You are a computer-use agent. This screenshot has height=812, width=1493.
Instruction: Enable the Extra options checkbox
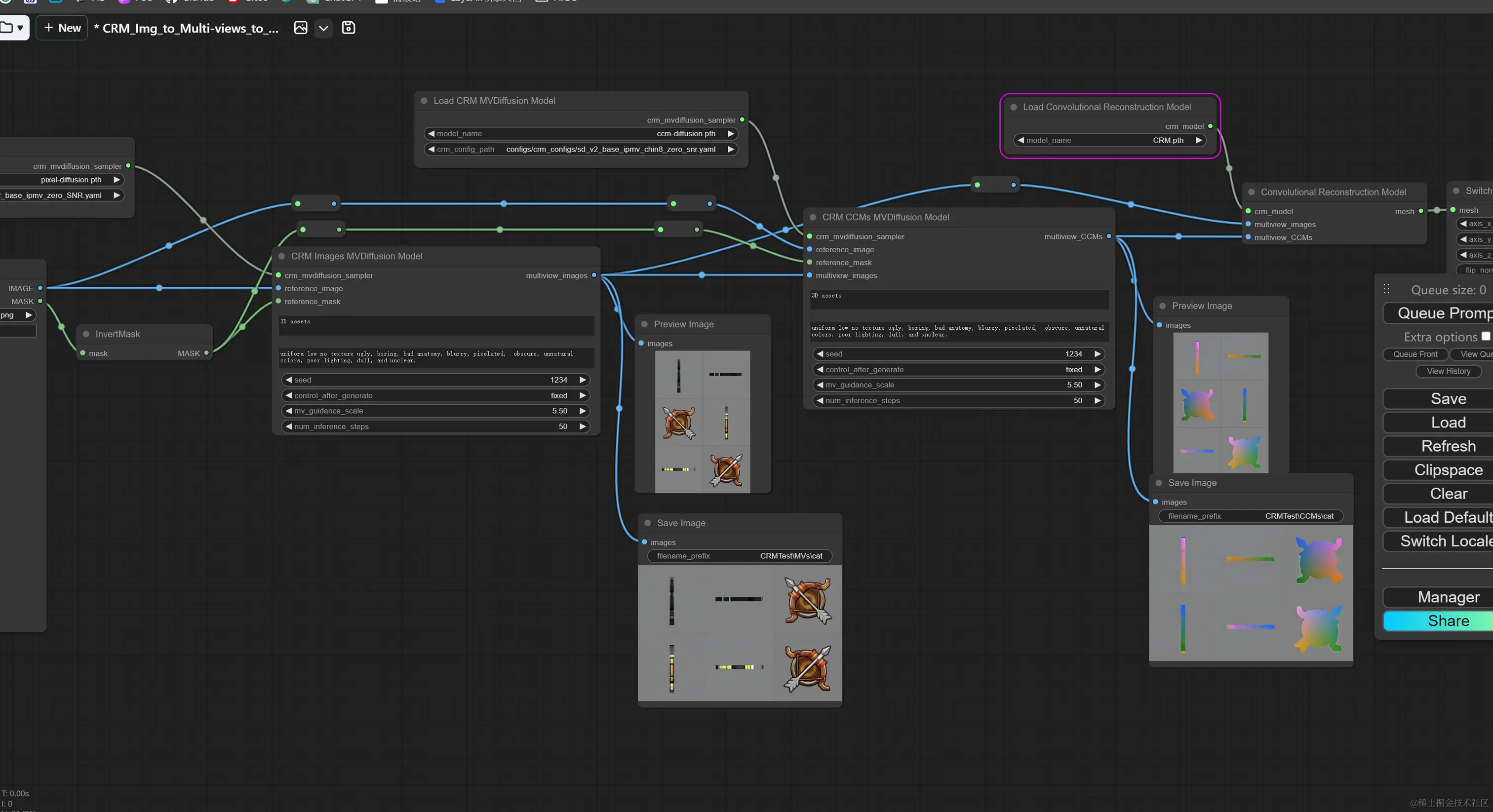pyautogui.click(x=1486, y=336)
